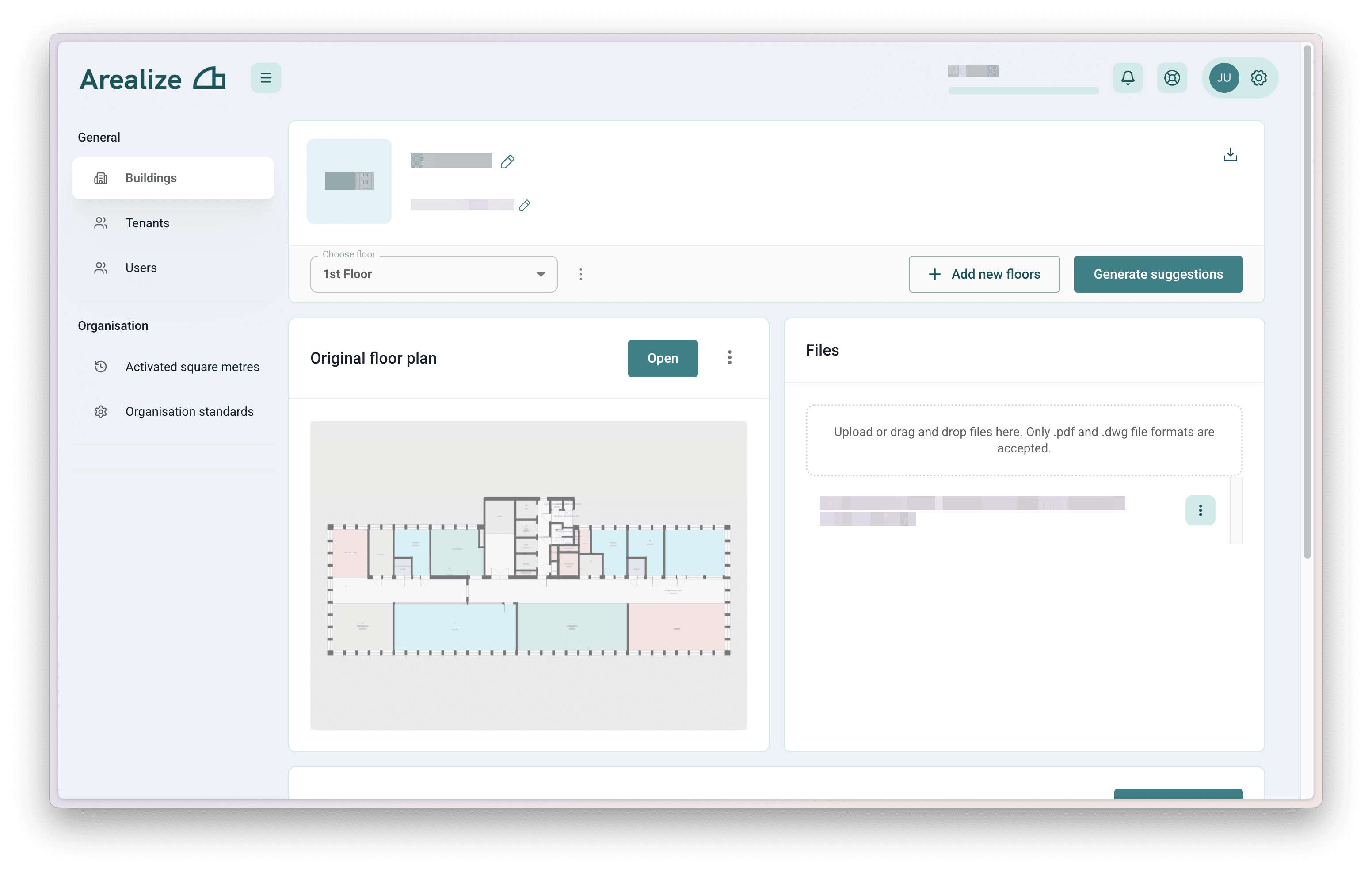Open the Choose floor dropdown

click(434, 274)
